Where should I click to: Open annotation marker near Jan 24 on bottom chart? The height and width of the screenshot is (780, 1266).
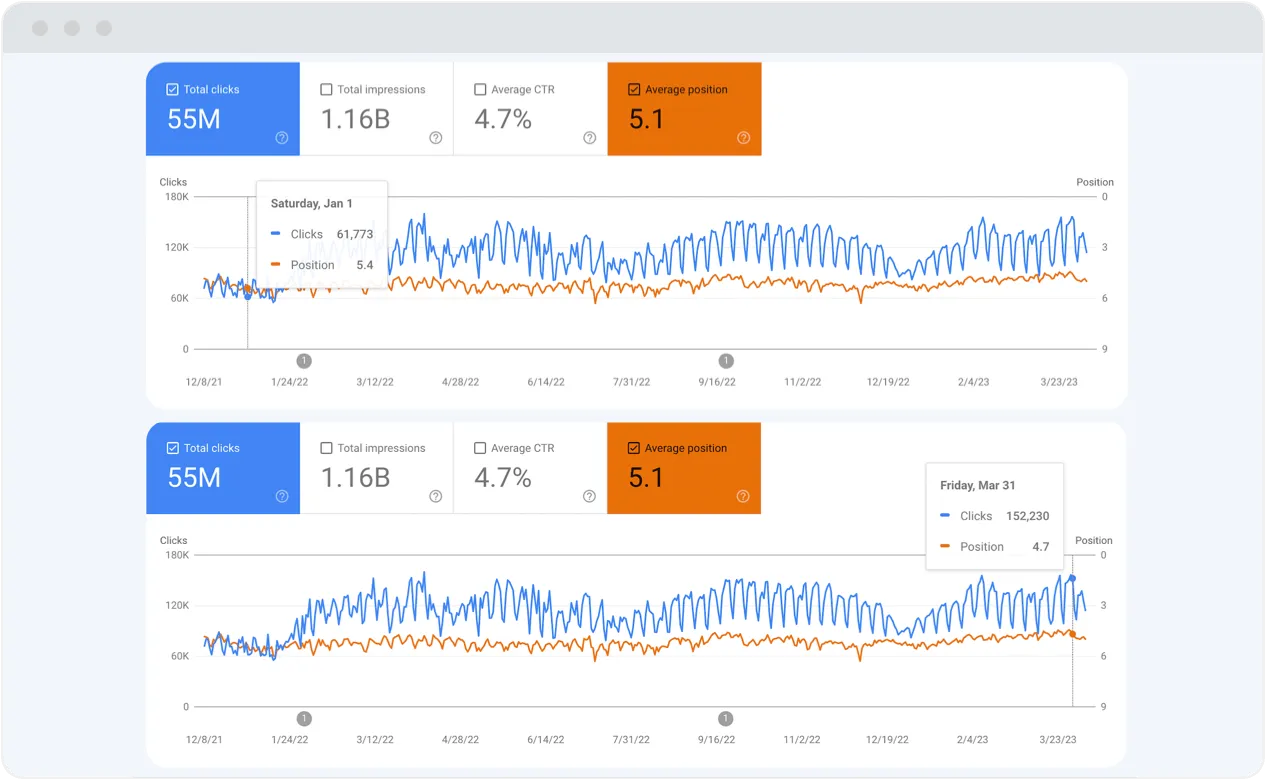pos(304,718)
